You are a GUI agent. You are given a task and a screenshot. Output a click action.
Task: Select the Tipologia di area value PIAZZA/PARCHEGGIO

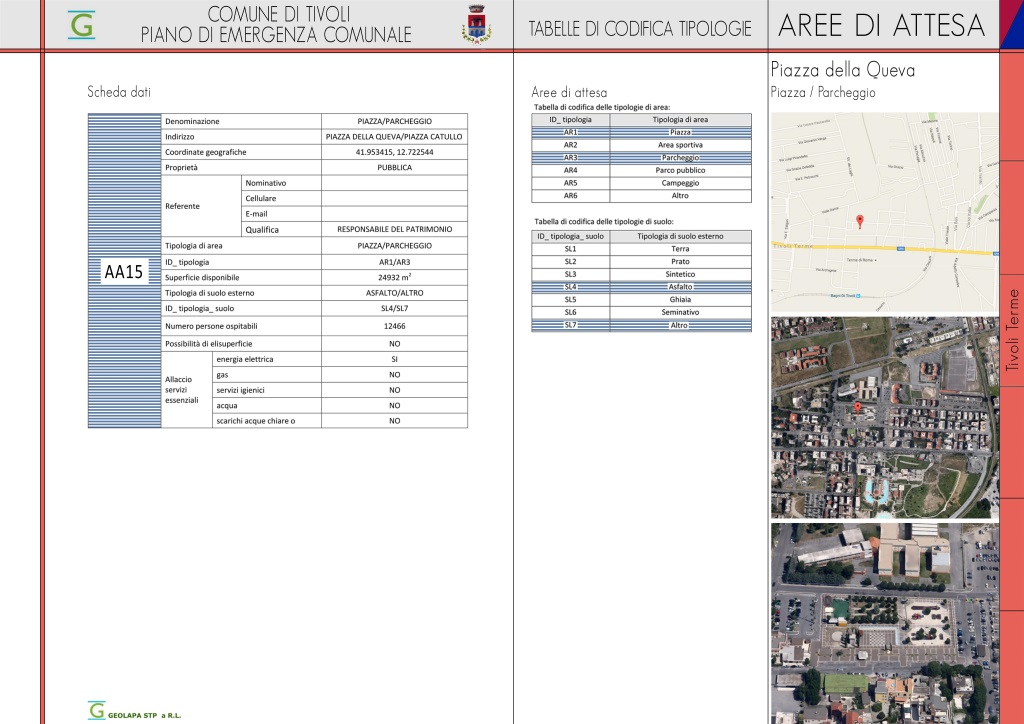pos(394,245)
